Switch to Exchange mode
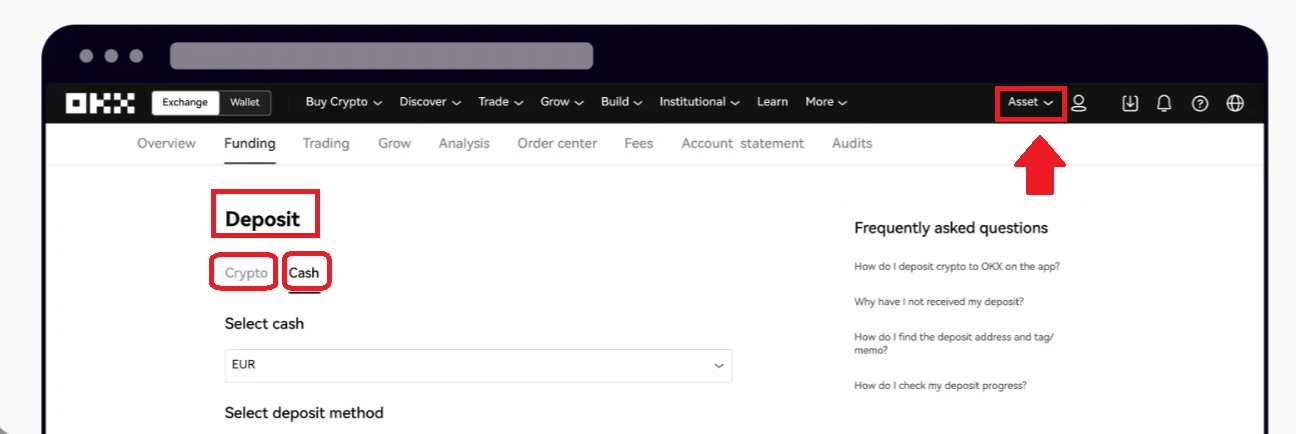Viewport: 1296px width, 434px height. [185, 102]
